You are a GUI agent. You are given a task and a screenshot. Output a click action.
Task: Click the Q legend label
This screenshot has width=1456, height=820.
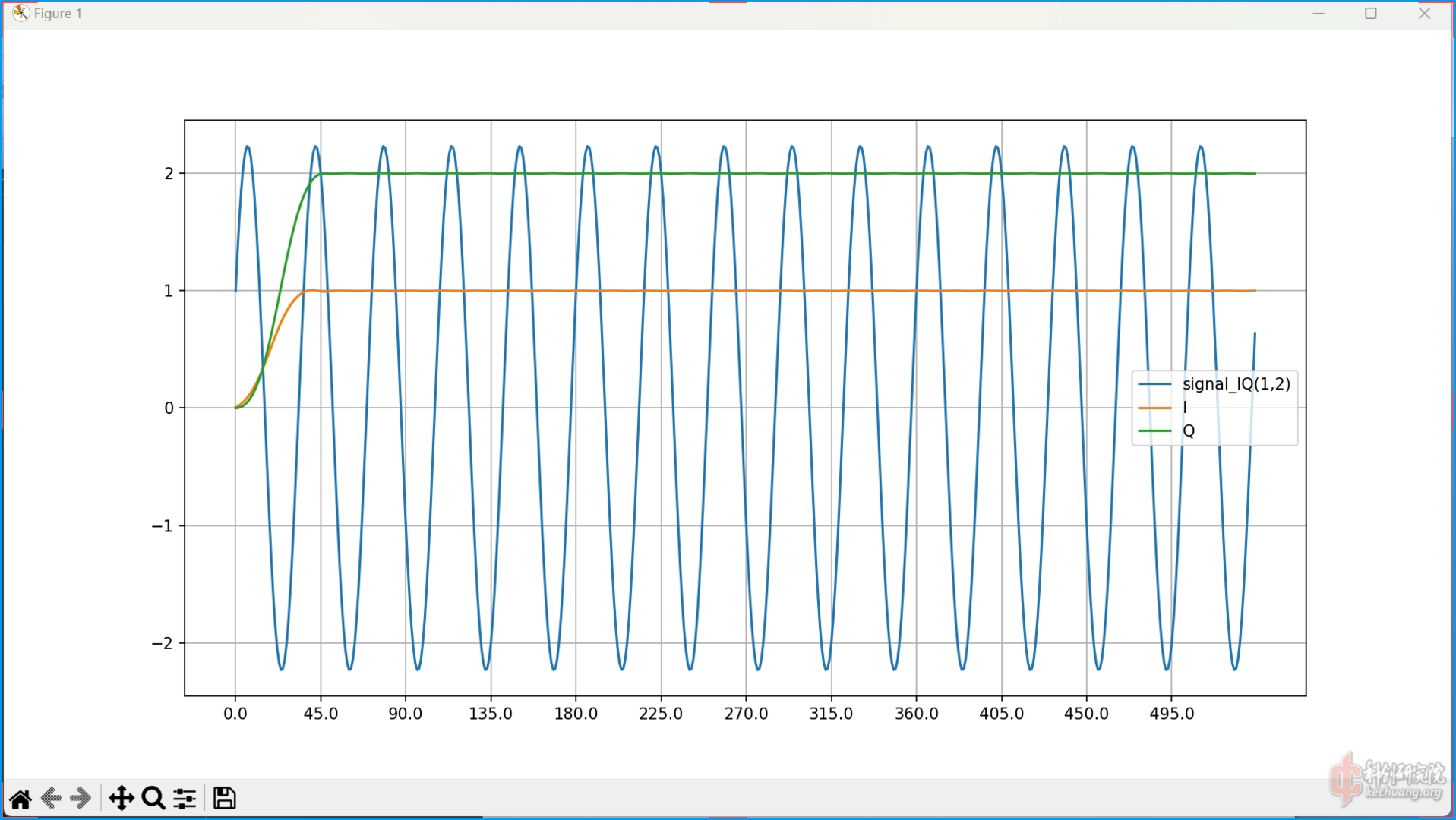[x=1189, y=431]
